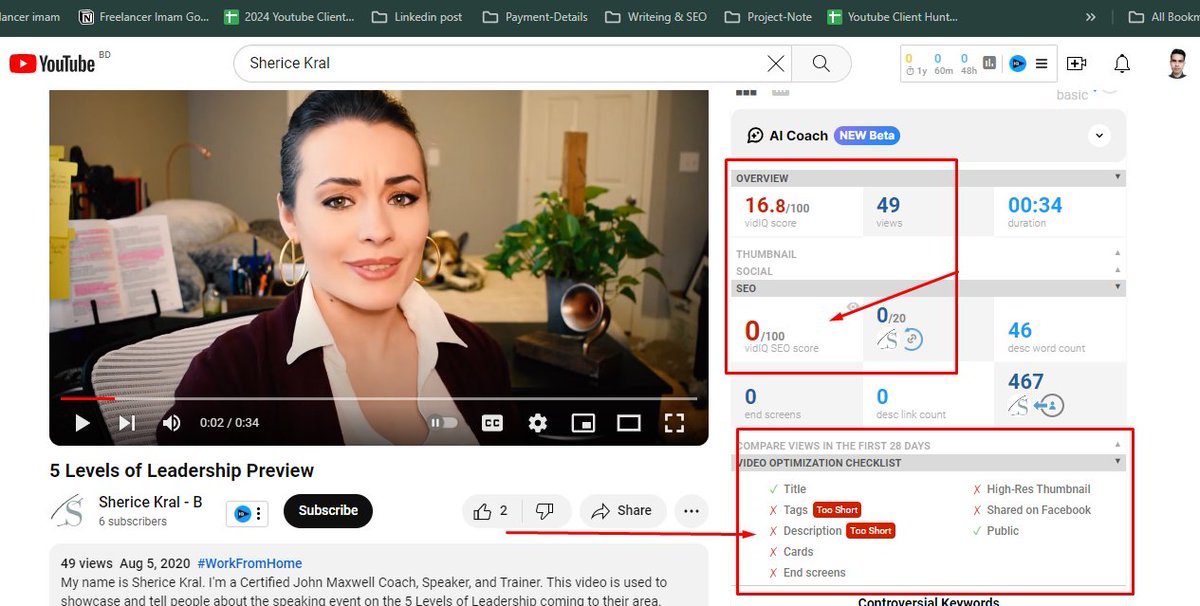Open the YouTube home logo
The image size is (1200, 606).
pos(52,63)
